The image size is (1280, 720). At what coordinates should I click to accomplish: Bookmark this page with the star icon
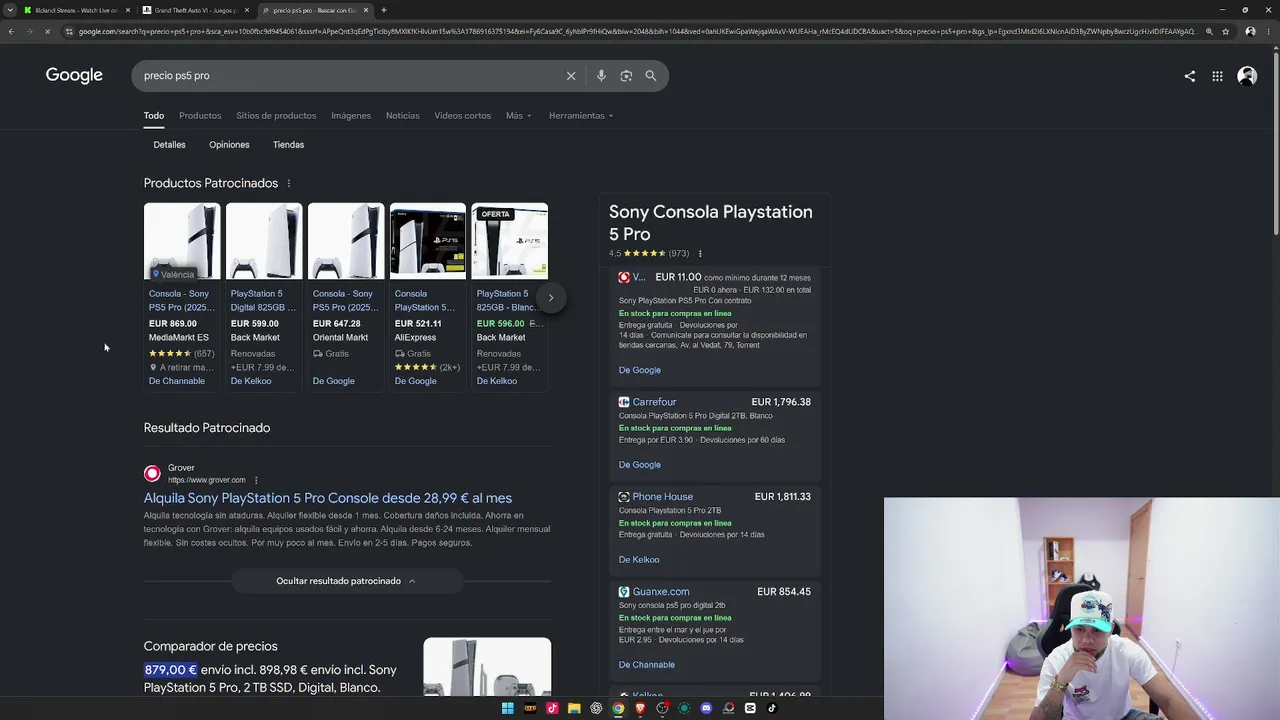[1225, 32]
